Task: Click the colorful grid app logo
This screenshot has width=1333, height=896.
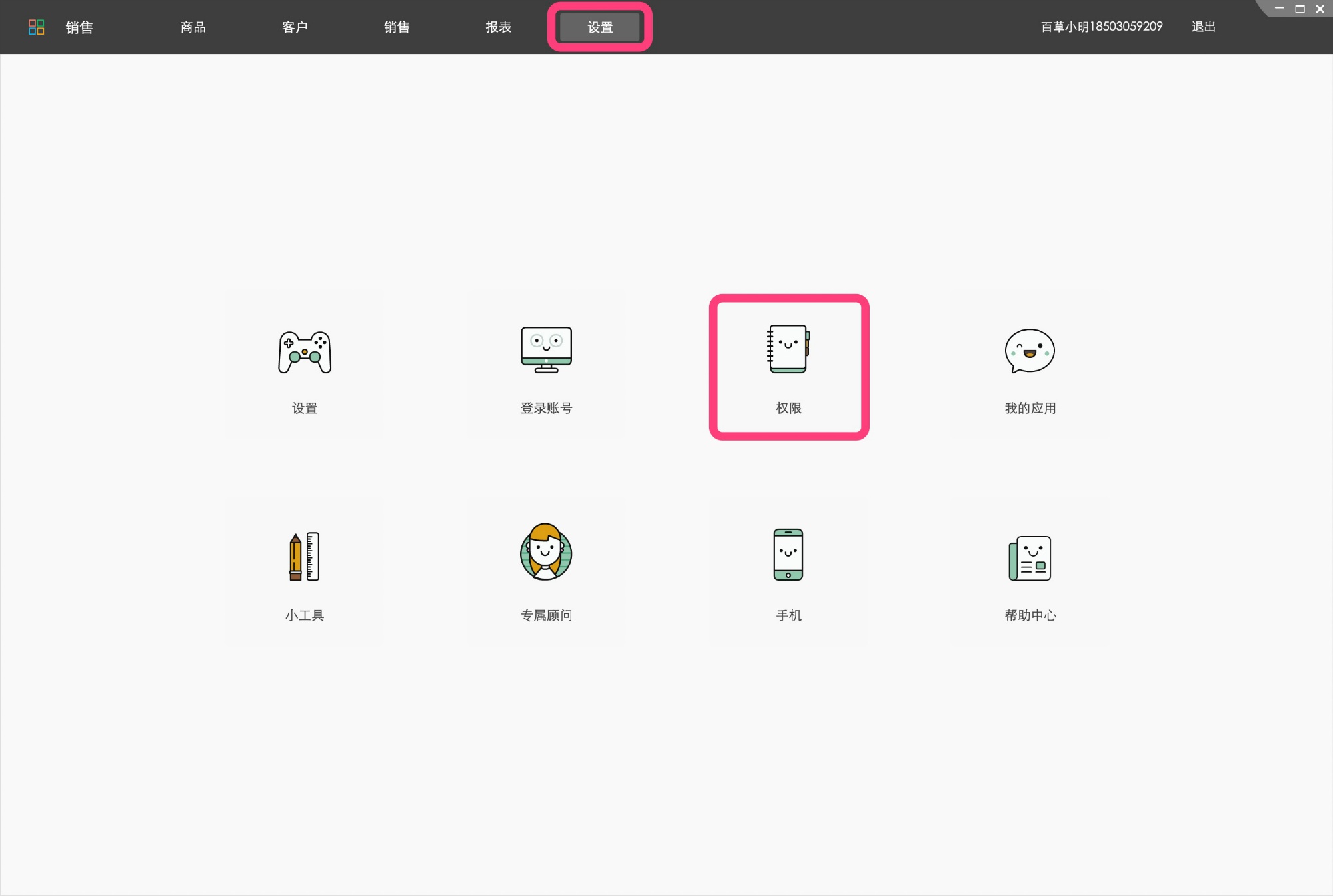Action: click(x=37, y=27)
